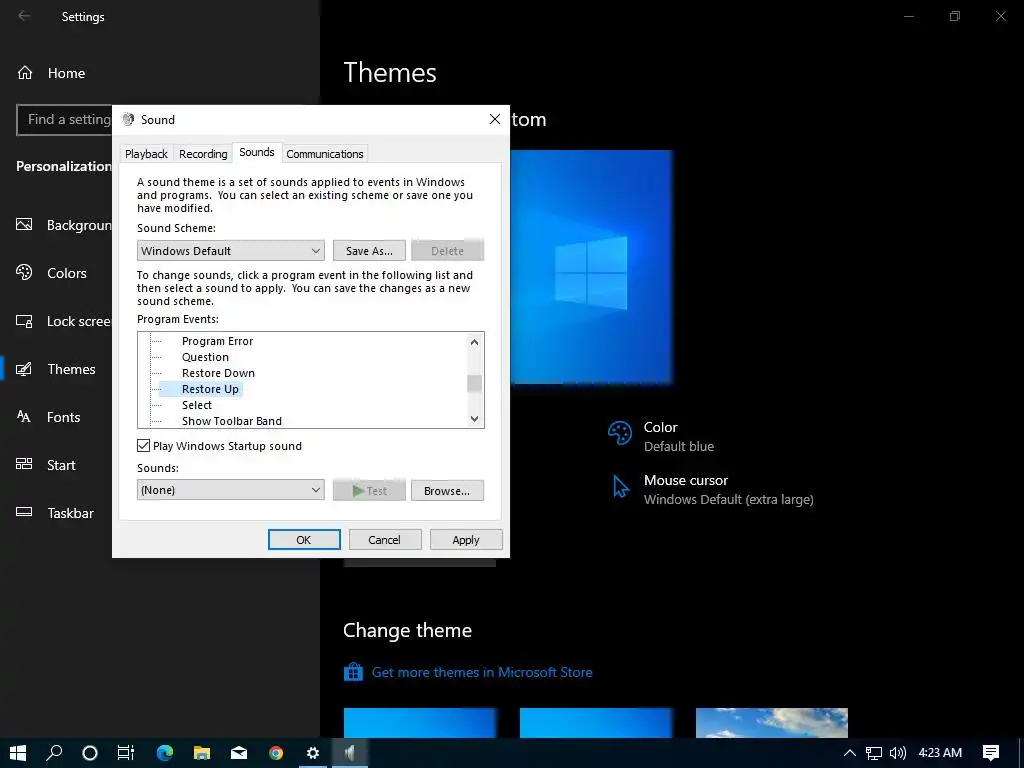Image resolution: width=1024 pixels, height=768 pixels.
Task: Show hidden tray icons chevron
Action: click(850, 753)
